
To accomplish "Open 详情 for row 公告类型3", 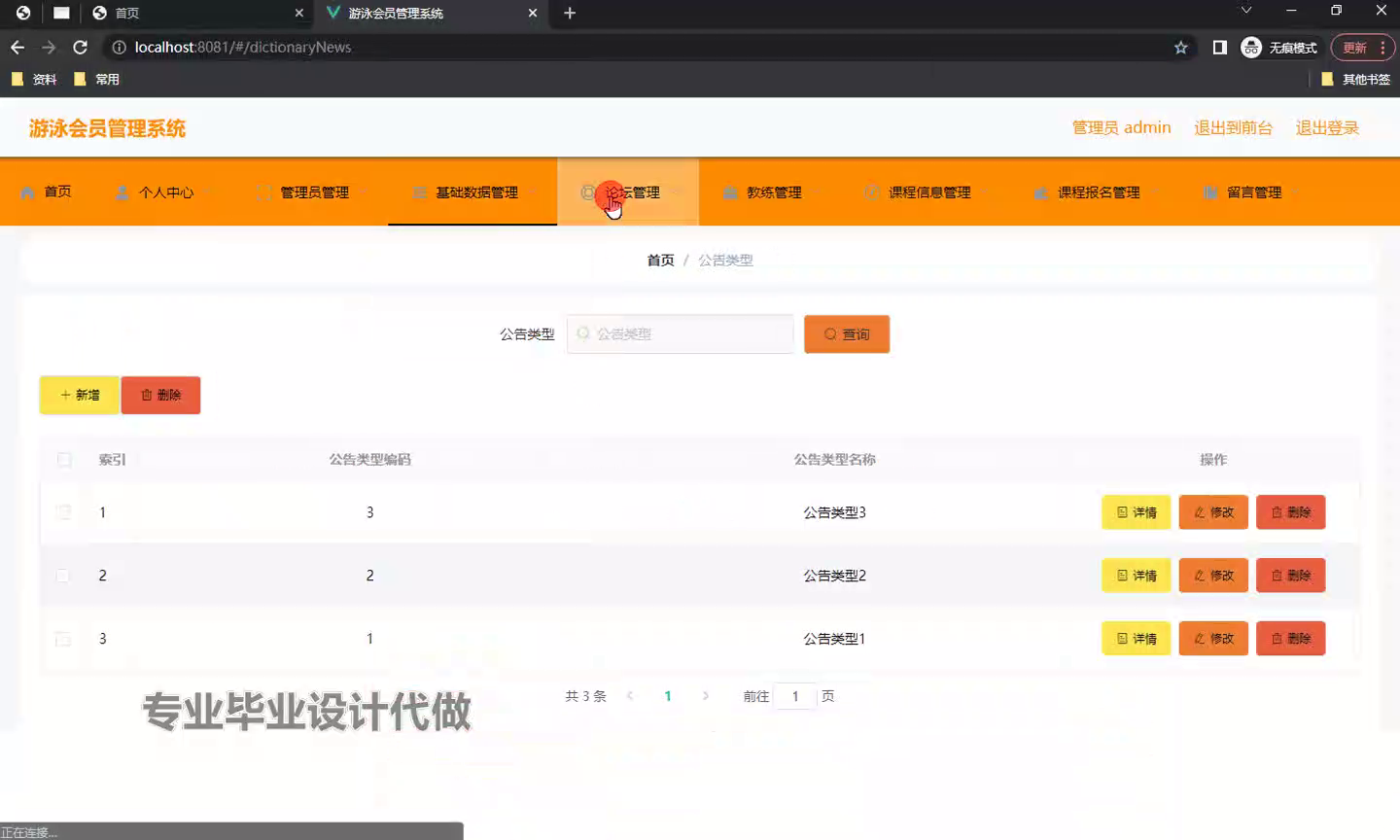I will click(1136, 512).
